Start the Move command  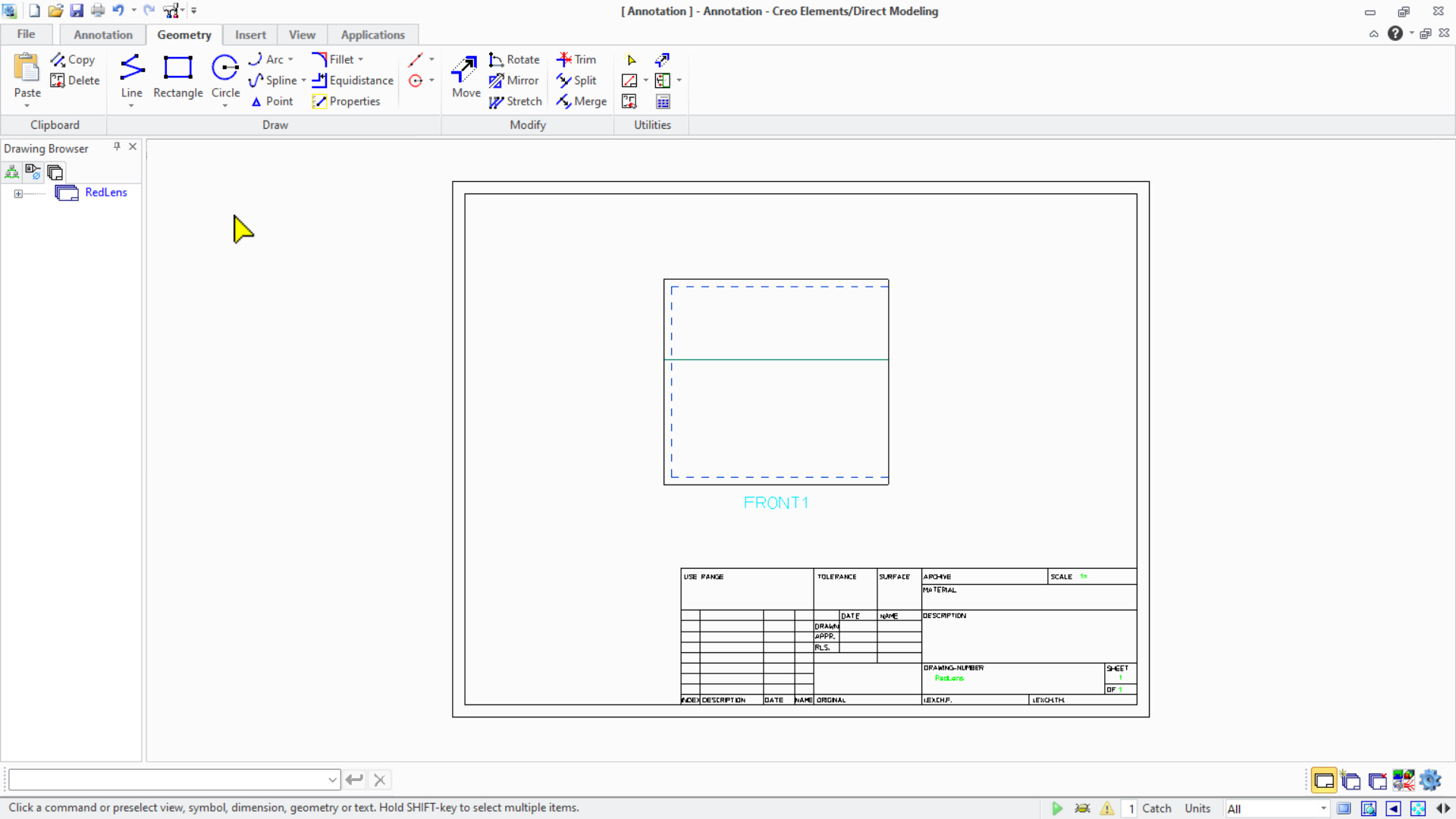point(466,76)
